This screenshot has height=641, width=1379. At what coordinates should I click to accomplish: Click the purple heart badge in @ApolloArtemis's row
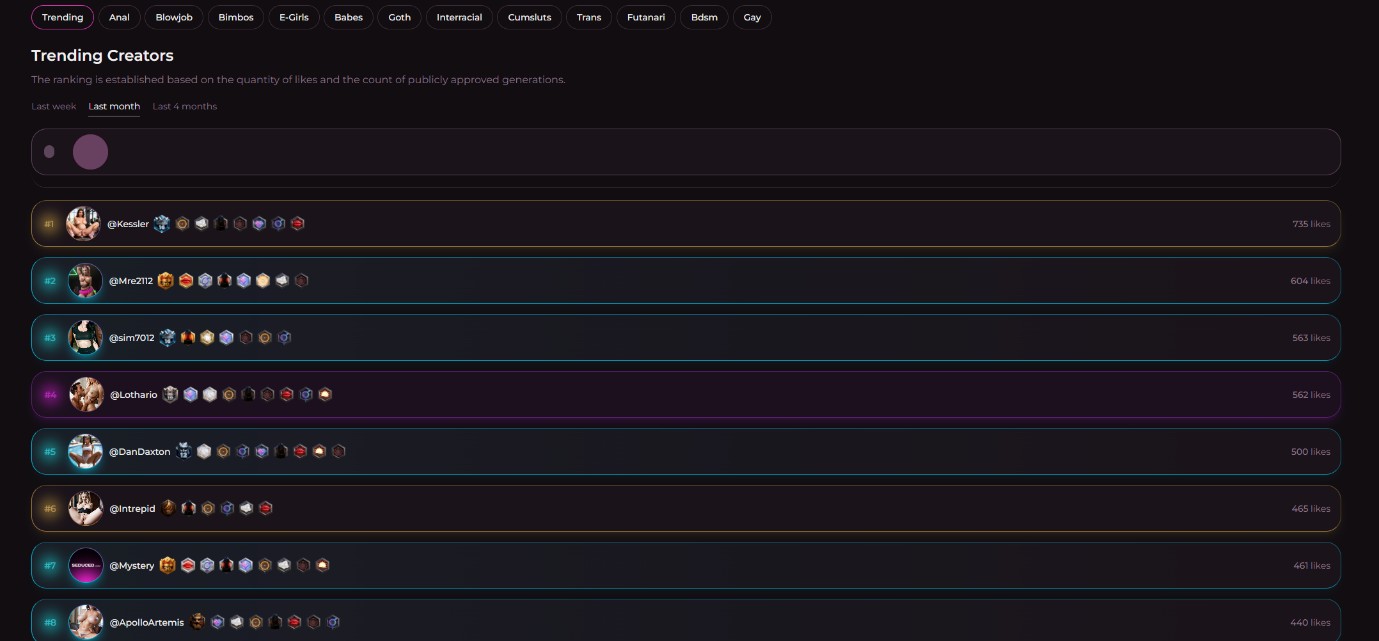(x=217, y=623)
